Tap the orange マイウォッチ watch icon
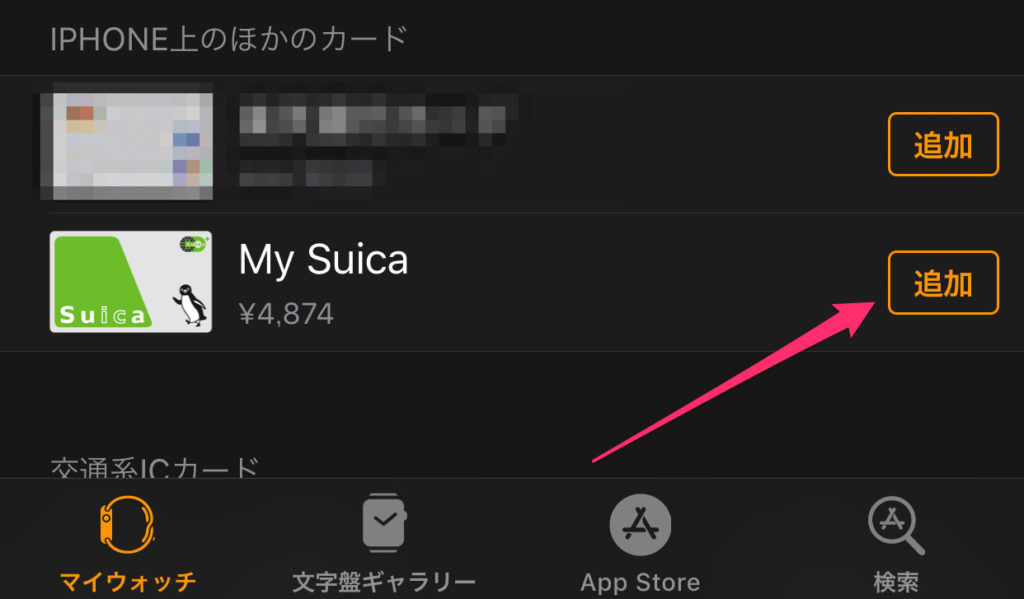 pyautogui.click(x=127, y=525)
